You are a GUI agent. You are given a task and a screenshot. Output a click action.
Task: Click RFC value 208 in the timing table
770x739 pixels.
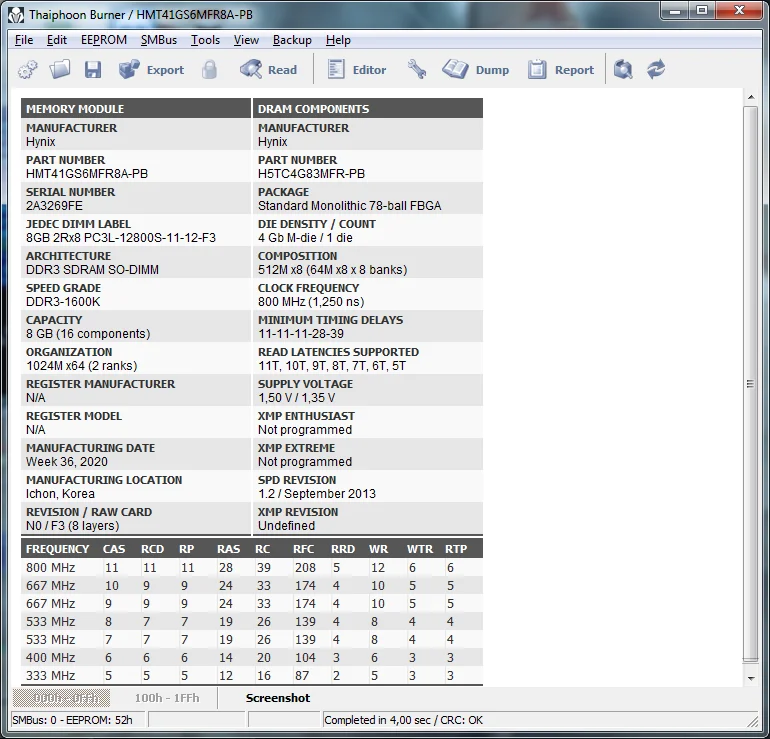(x=305, y=568)
